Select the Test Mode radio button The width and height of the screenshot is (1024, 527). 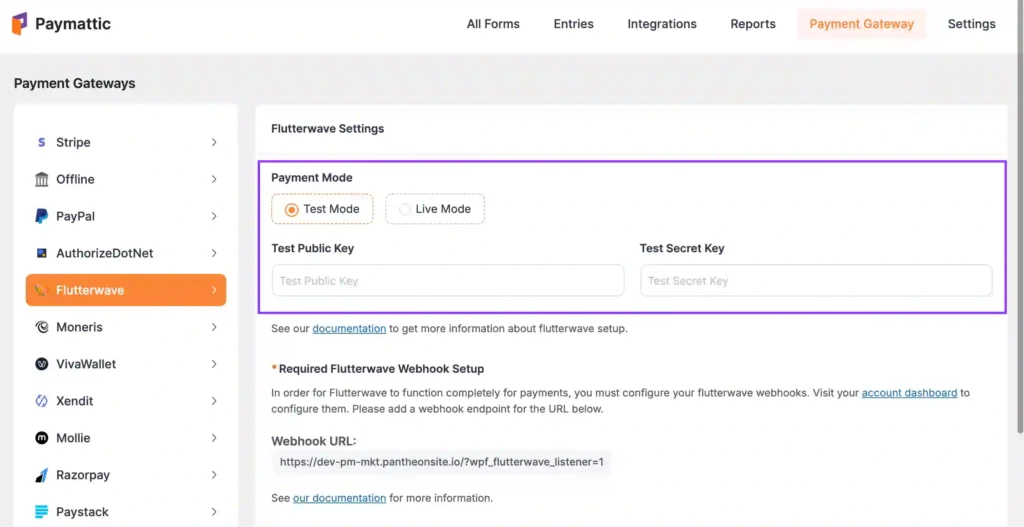click(x=292, y=210)
